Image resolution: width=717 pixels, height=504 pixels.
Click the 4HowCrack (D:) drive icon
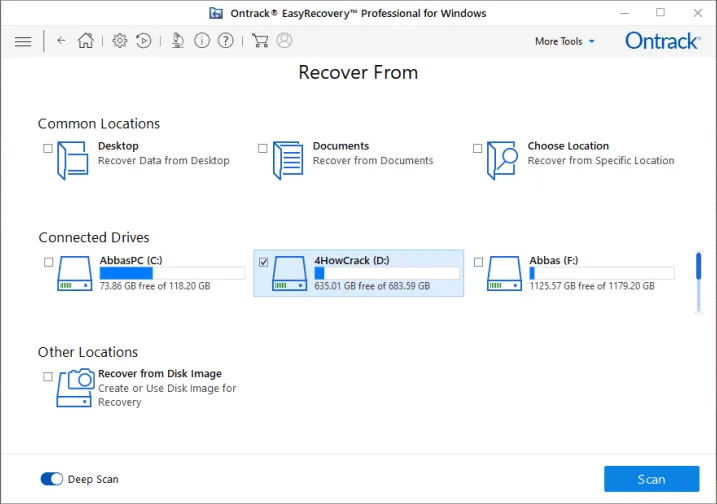point(289,273)
